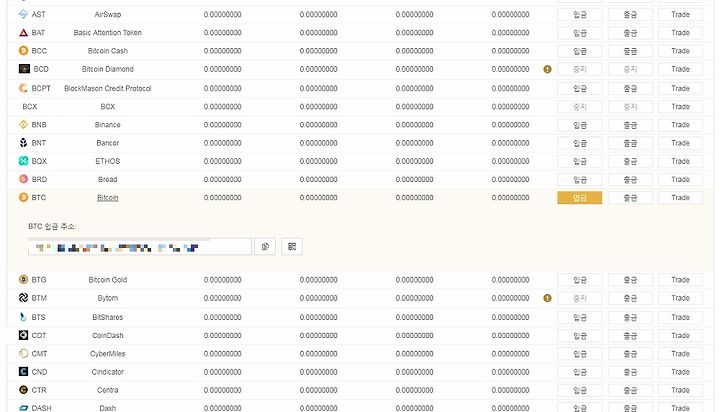Open Trade for the BTC row
The image size is (720, 412).
click(x=680, y=198)
